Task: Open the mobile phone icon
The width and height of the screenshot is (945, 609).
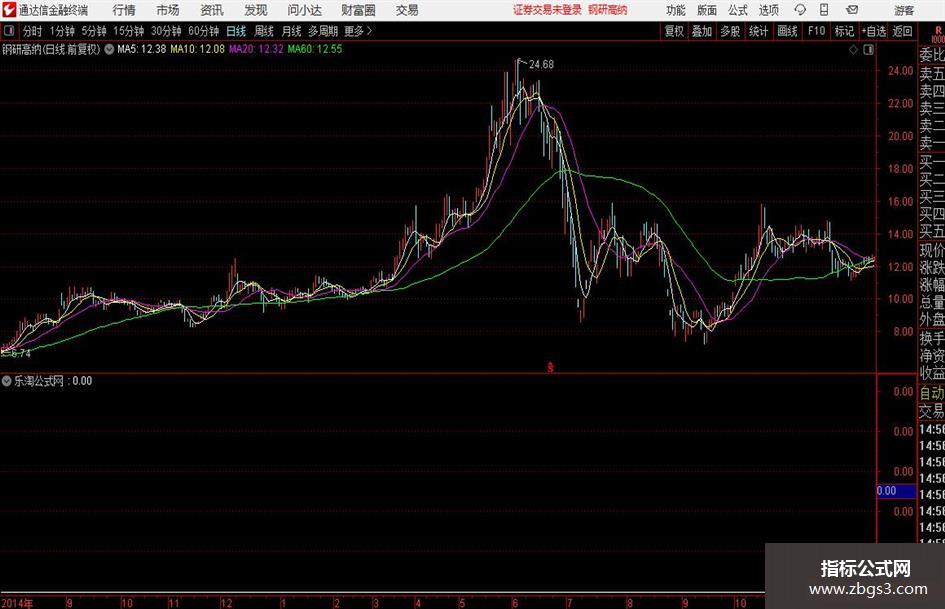Action: point(824,10)
